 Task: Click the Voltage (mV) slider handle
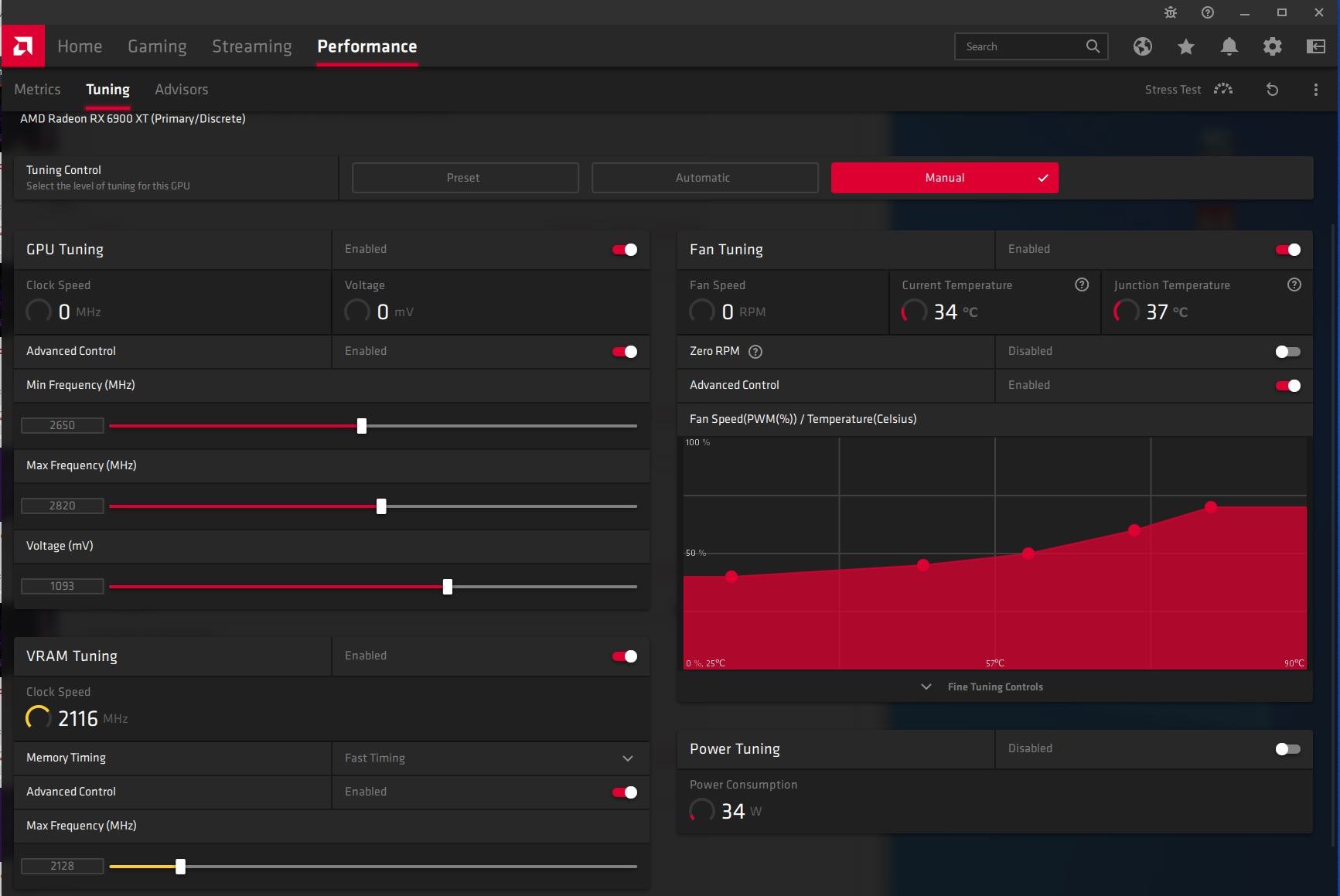(x=448, y=587)
